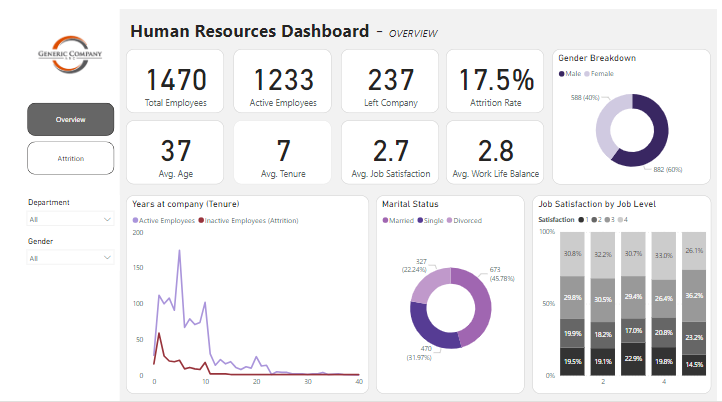722x402 pixels.
Task: Select the 1233 Active Employees card
Action: point(283,81)
